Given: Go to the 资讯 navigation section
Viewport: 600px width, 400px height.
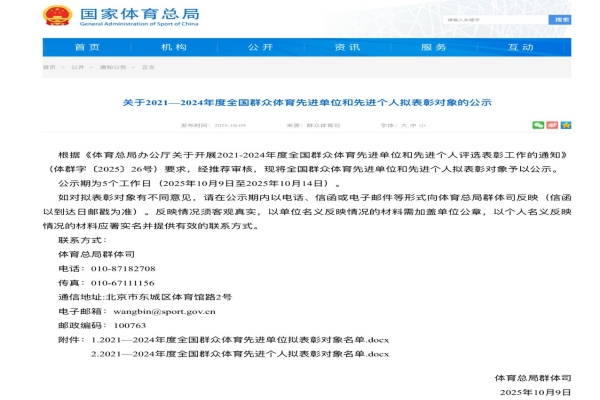Looking at the screenshot, I should click(347, 47).
